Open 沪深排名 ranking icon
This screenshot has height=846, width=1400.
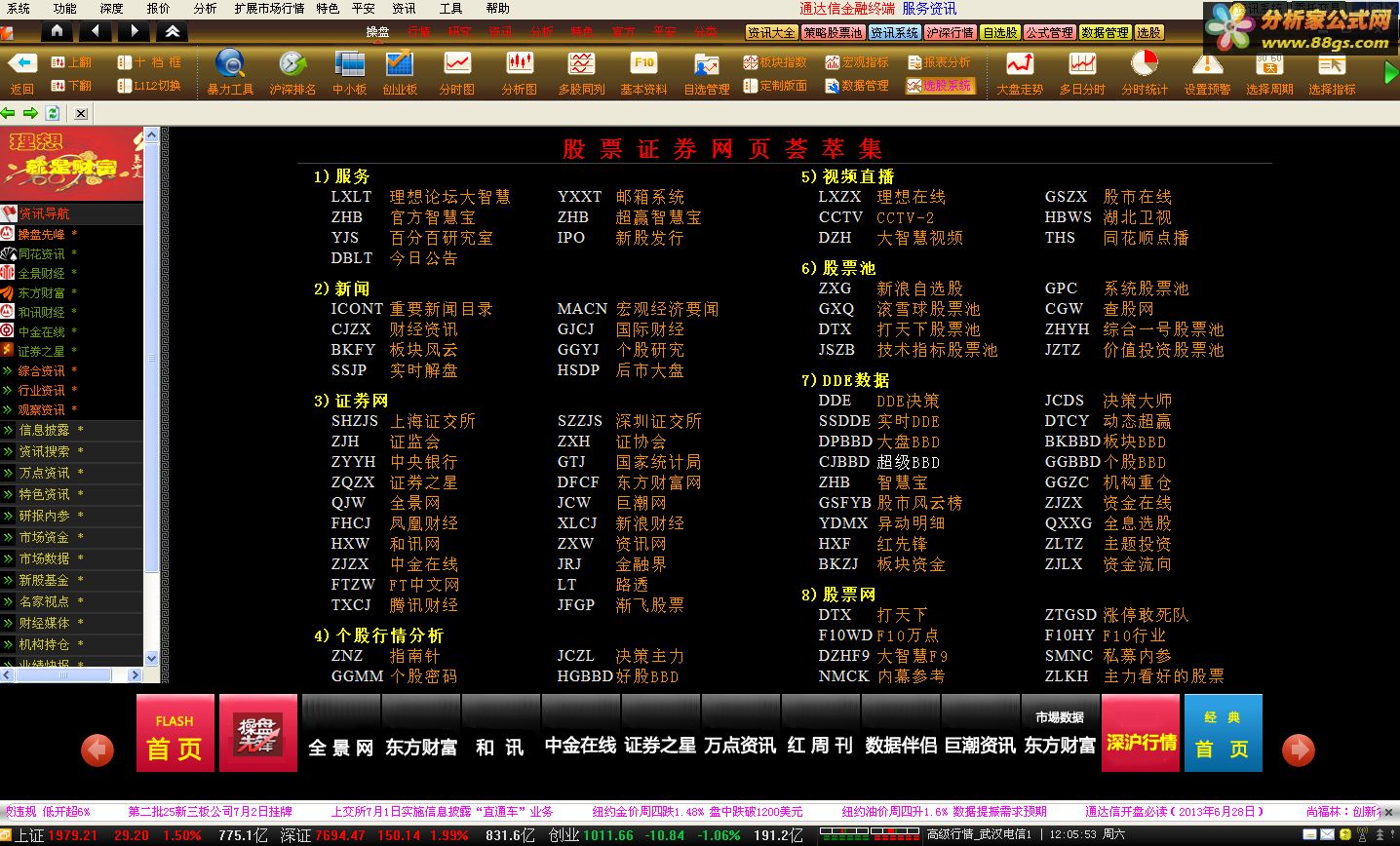[x=292, y=63]
